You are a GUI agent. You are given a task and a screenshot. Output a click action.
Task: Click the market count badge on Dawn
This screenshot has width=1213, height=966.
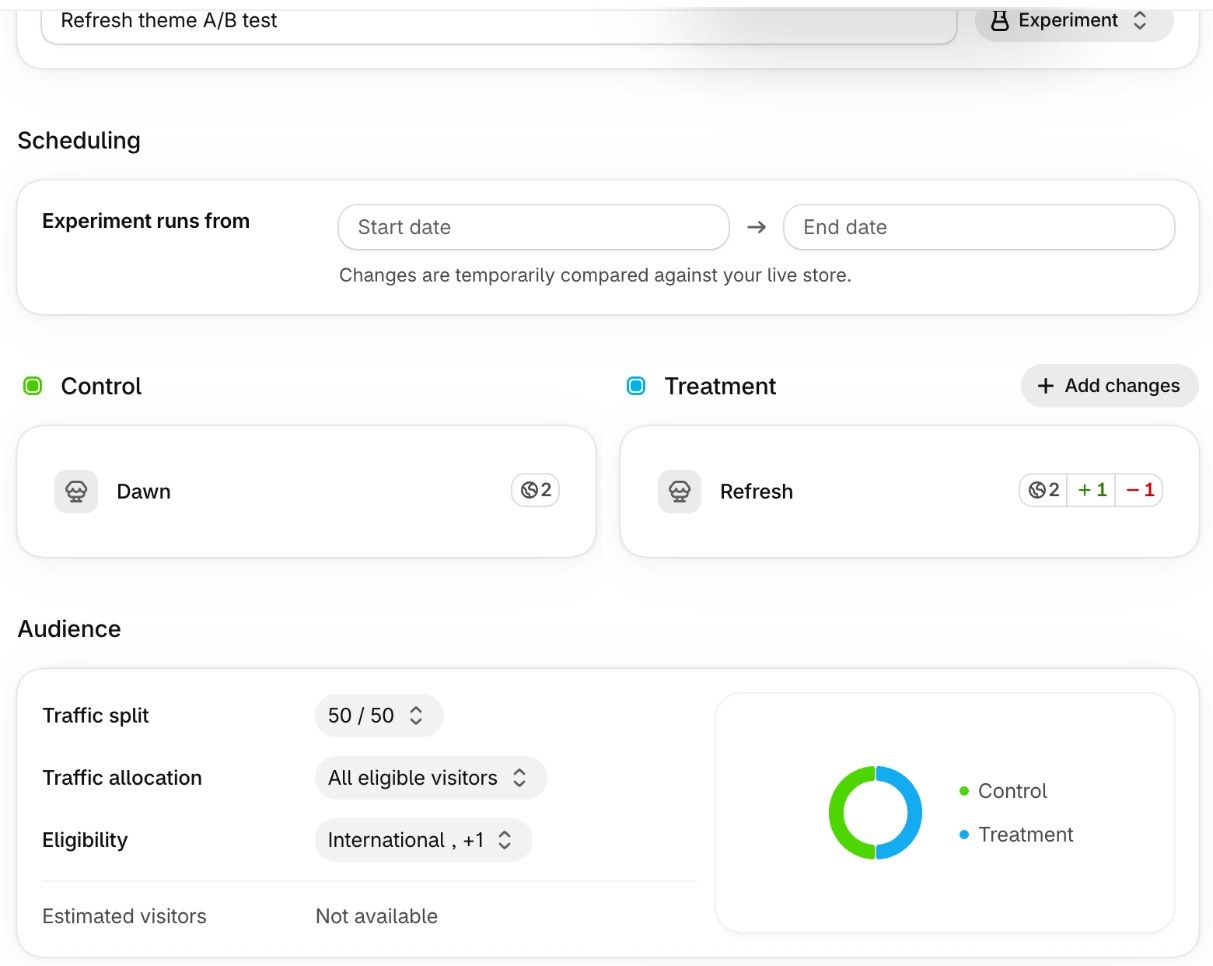(535, 490)
